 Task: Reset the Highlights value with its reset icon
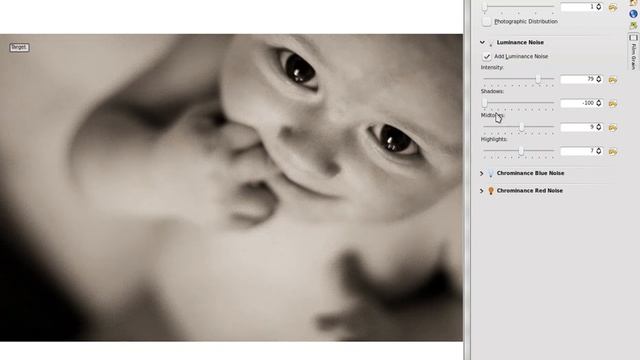point(613,152)
